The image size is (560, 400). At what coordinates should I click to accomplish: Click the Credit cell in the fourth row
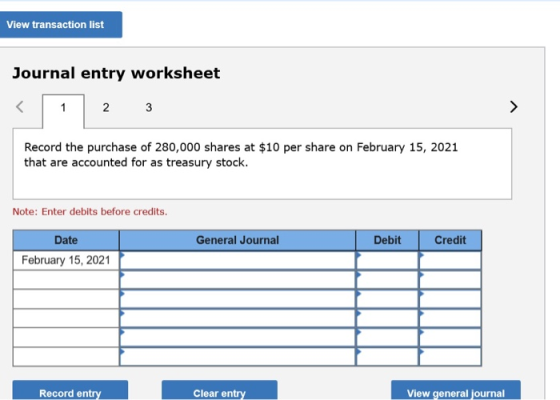[x=450, y=318]
